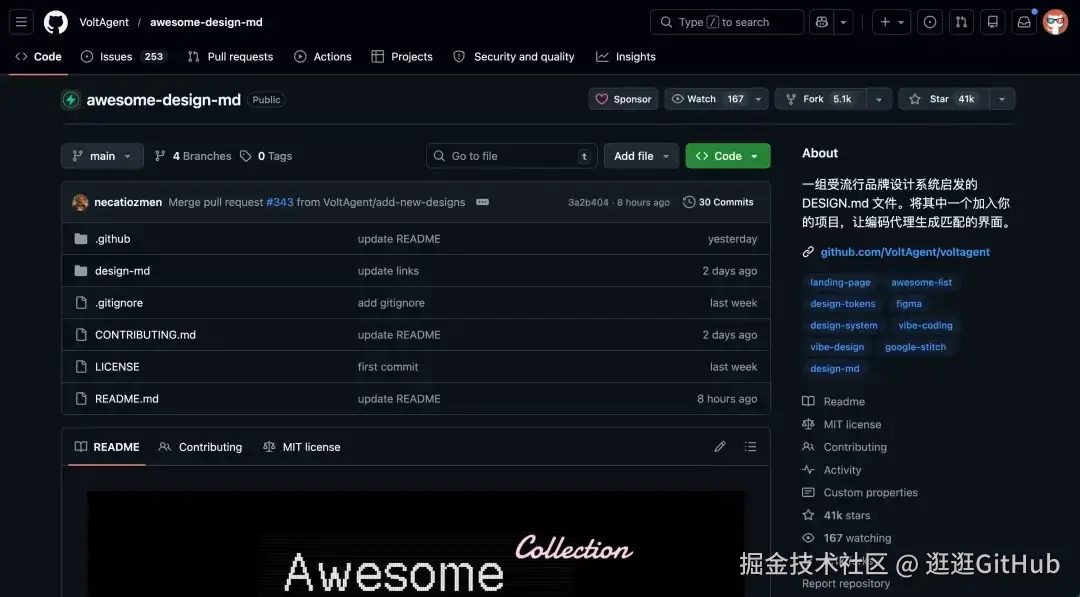Focus the Go to file field
Image resolution: width=1080 pixels, height=597 pixels.
tap(512, 156)
